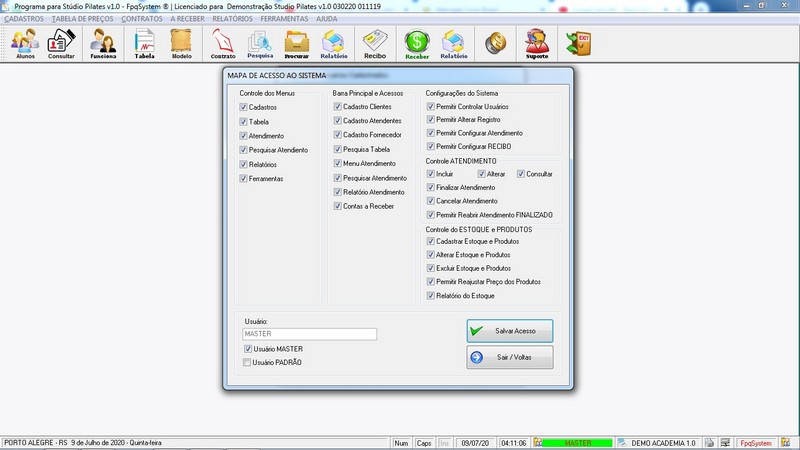Check the Usuário PADRÃO checkbox
This screenshot has width=800, height=450.
click(x=247, y=362)
